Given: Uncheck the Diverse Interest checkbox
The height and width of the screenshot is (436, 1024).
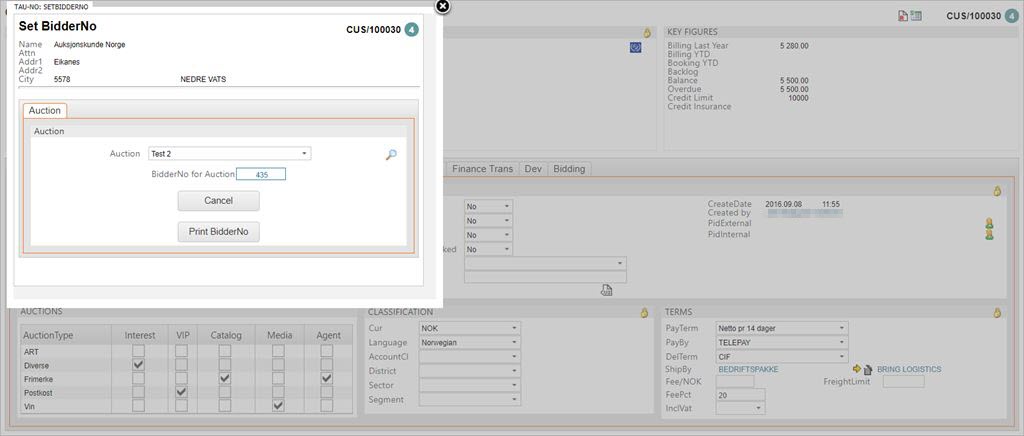Looking at the screenshot, I should (138, 365).
